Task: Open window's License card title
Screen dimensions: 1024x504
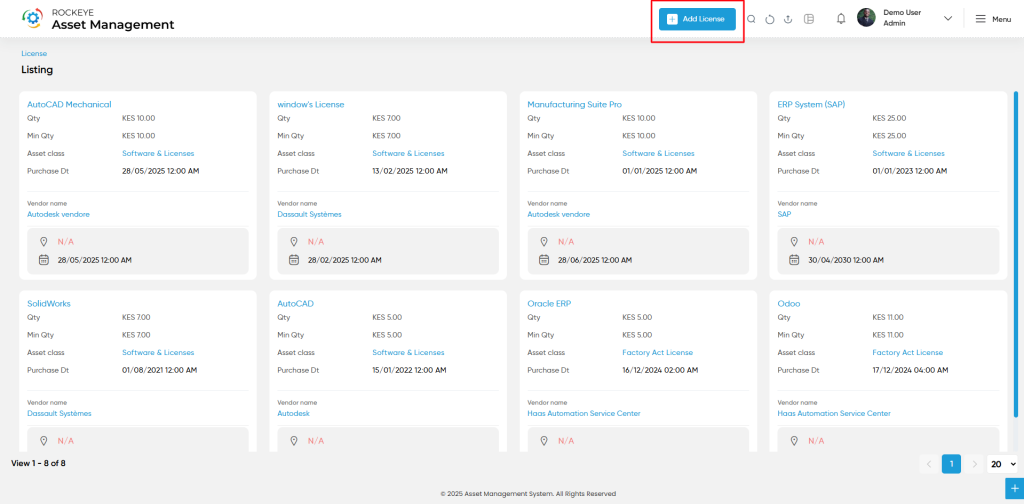Action: [x=311, y=104]
